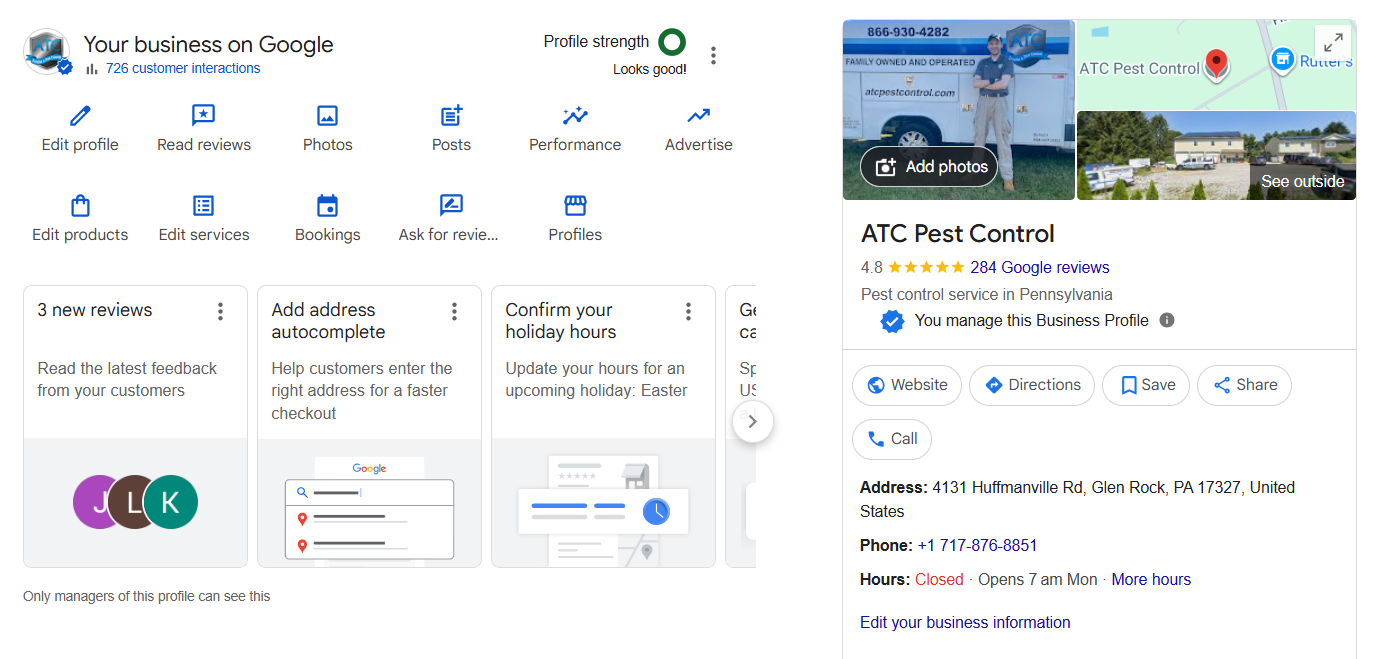The image size is (1375, 659).
Task: Open Ask for reviews icon
Action: coord(451,206)
